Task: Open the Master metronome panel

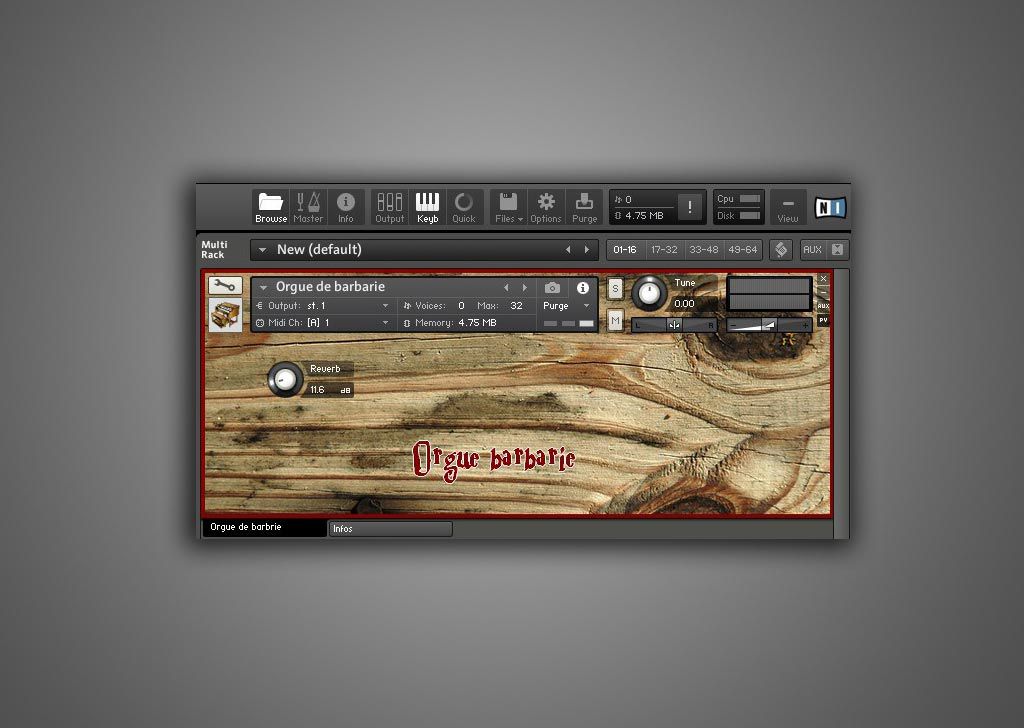Action: click(308, 207)
